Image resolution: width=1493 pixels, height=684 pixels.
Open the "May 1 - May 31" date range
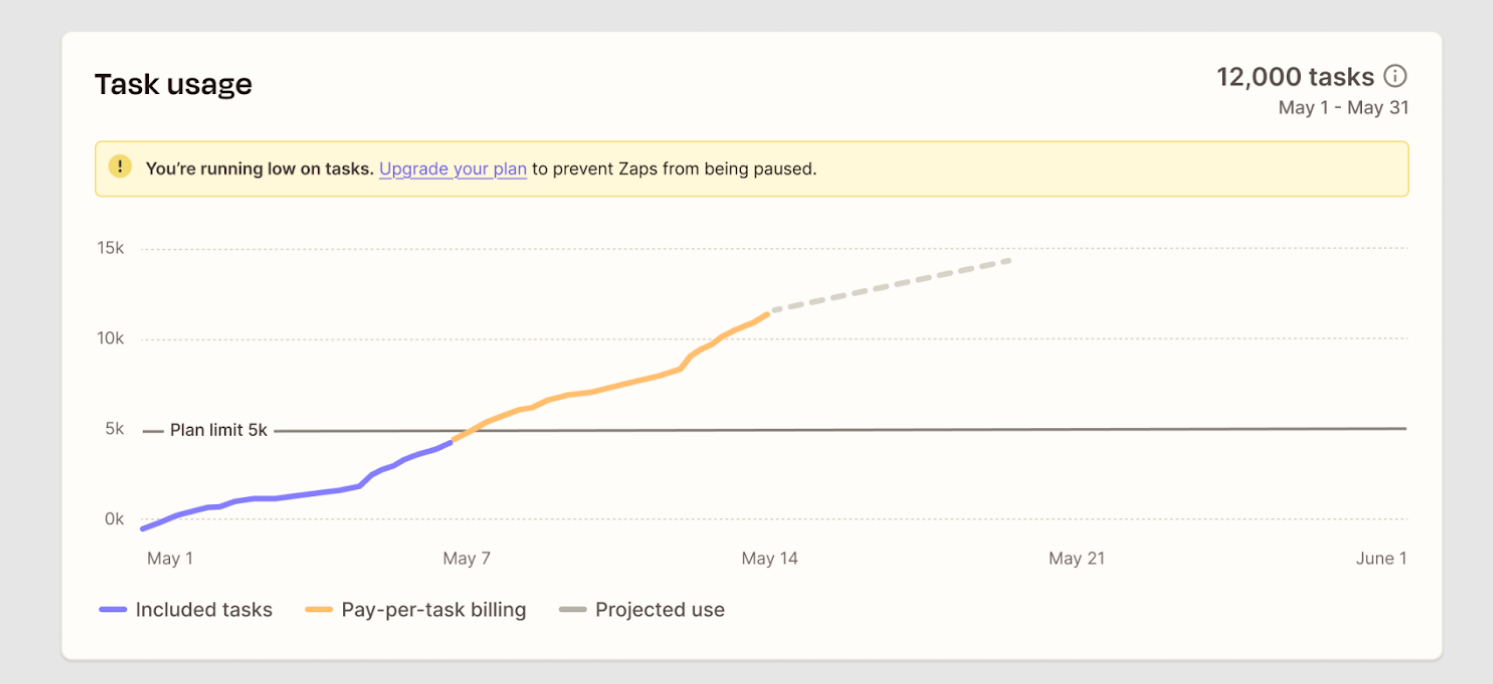pos(1344,107)
